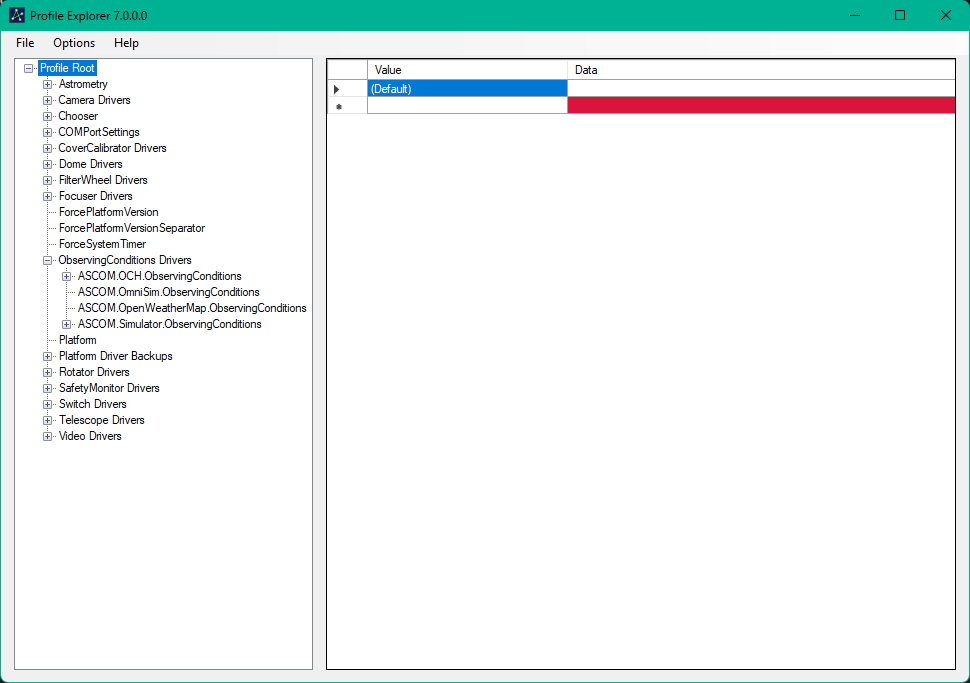The width and height of the screenshot is (970, 683).
Task: Expand ASCOM.Simulator.ObservingConditions entry
Action: [x=67, y=325]
